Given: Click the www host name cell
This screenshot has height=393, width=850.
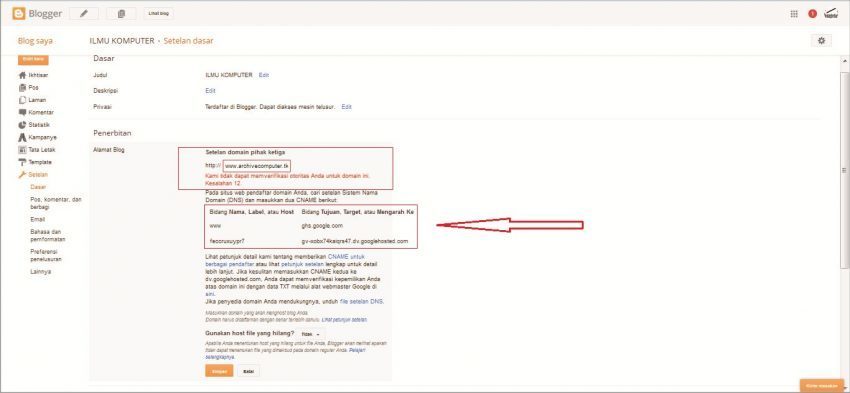Looking at the screenshot, I should click(215, 225).
